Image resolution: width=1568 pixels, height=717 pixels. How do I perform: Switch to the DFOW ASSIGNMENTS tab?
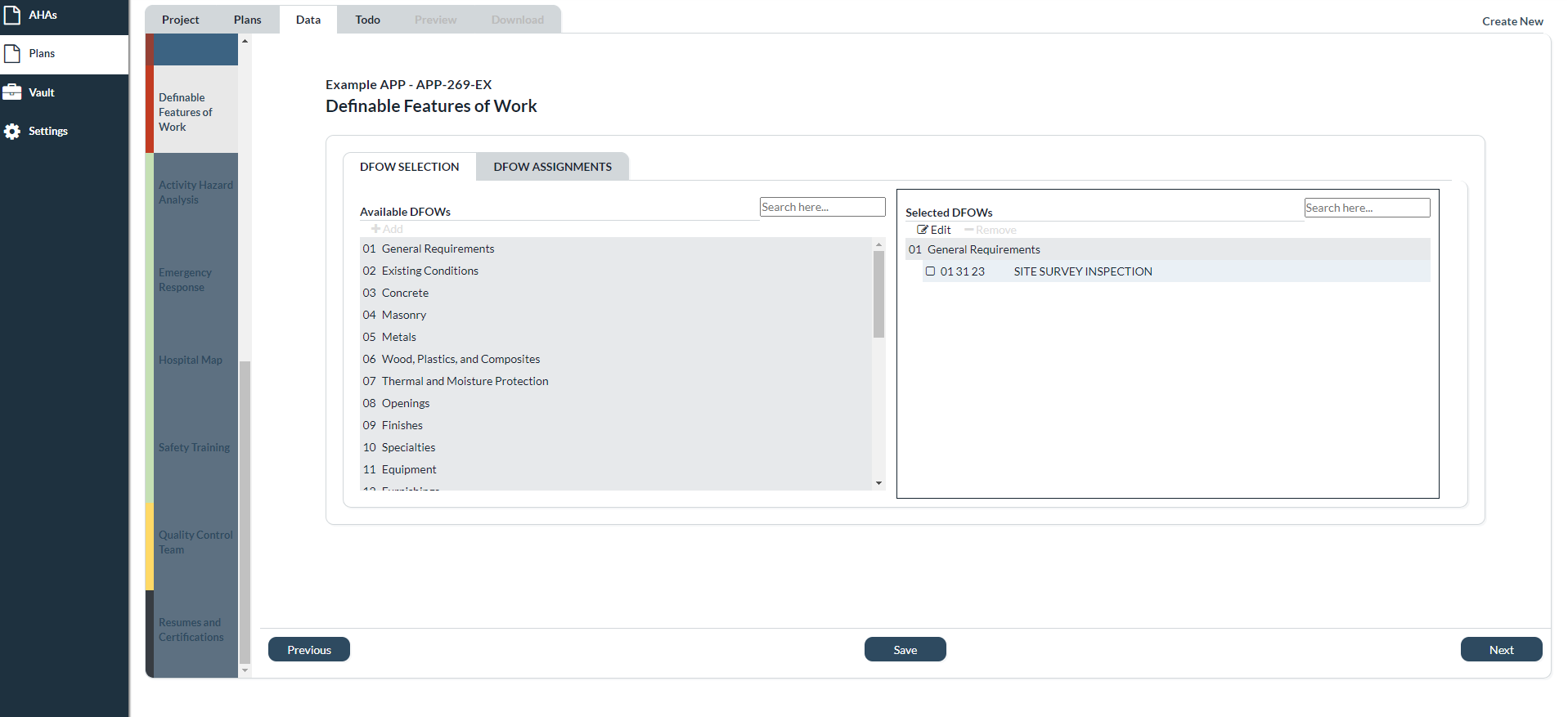[x=553, y=167]
